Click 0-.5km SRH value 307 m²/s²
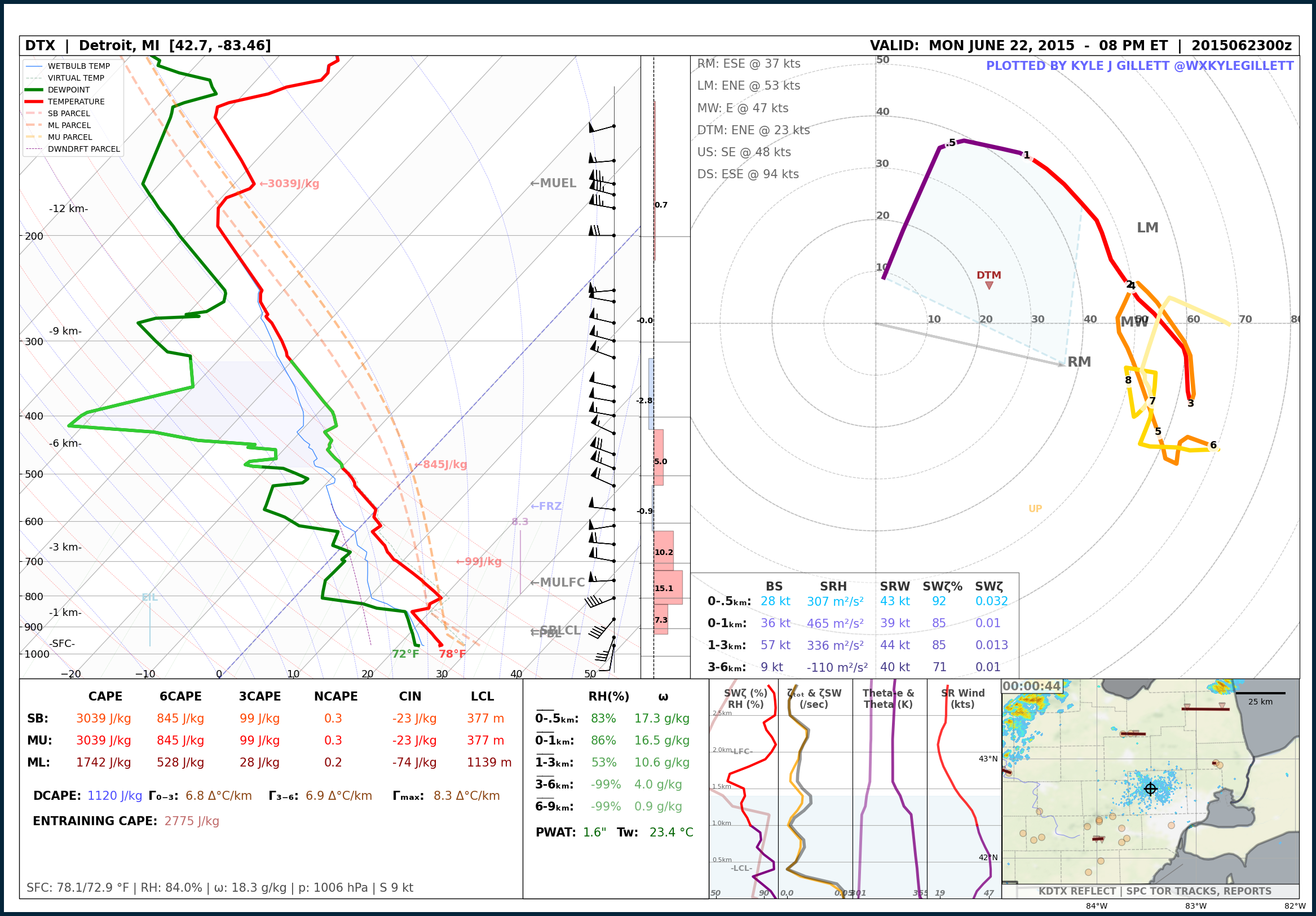 click(x=834, y=601)
